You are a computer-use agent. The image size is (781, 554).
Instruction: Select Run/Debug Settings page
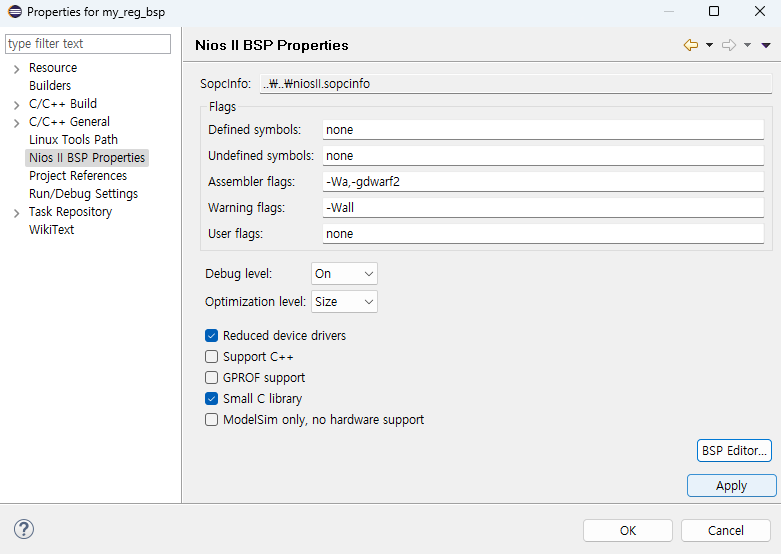pos(83,193)
